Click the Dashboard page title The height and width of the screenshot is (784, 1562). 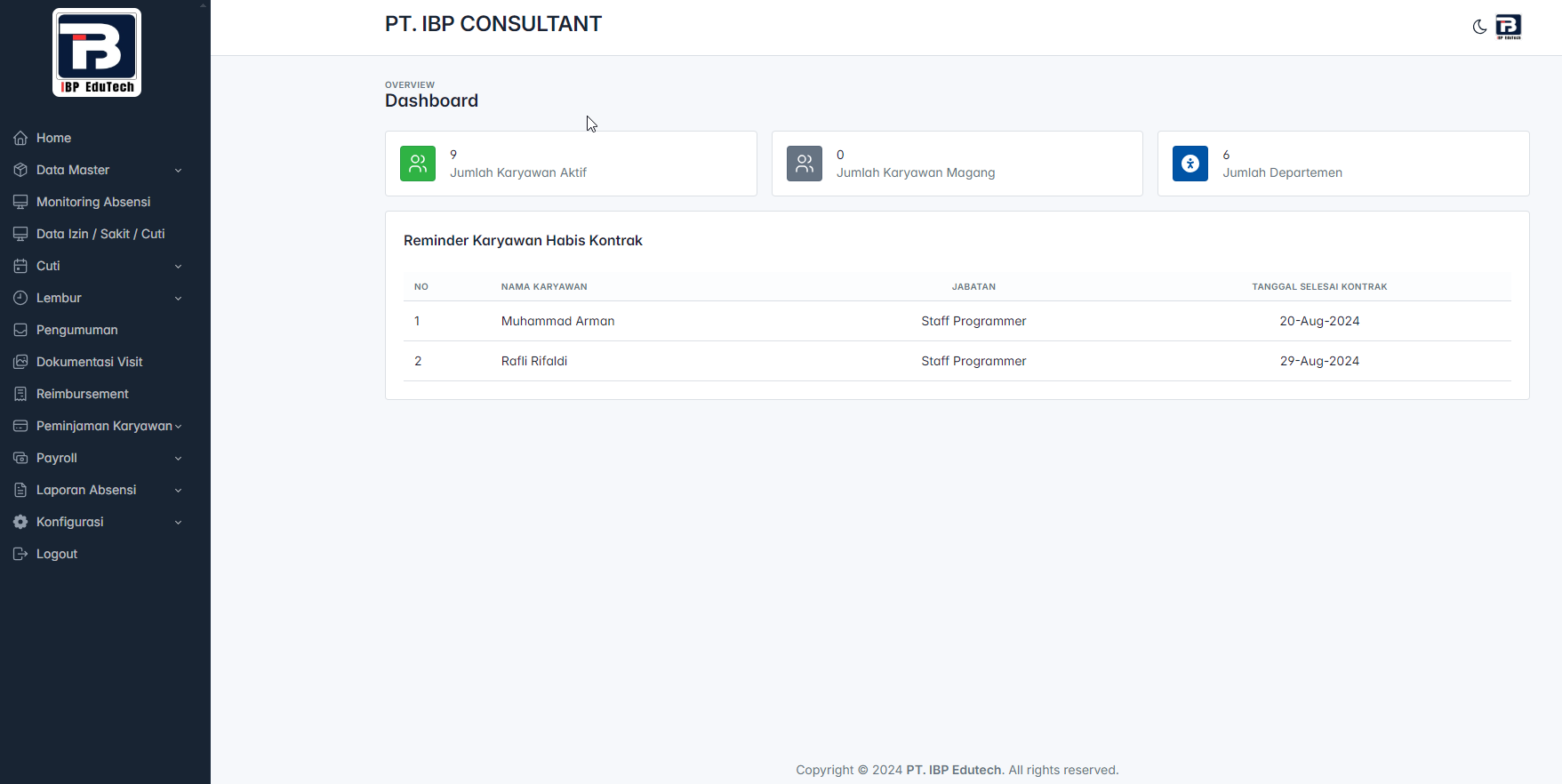431,100
